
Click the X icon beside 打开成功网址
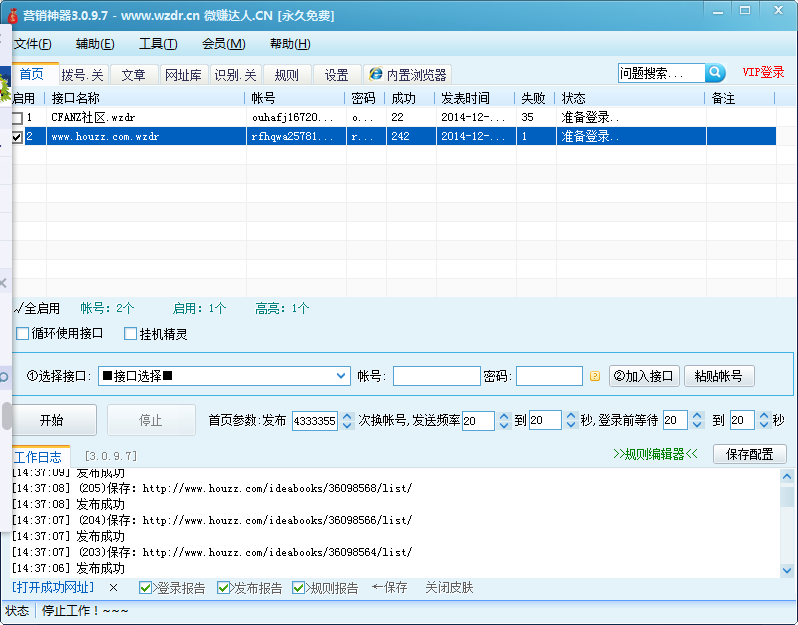113,588
